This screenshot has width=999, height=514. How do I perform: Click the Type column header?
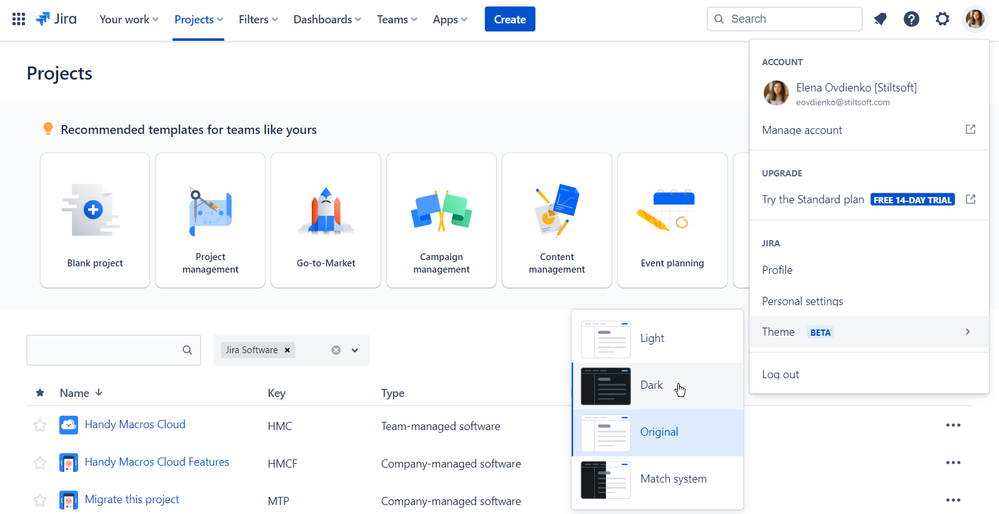[x=392, y=393]
